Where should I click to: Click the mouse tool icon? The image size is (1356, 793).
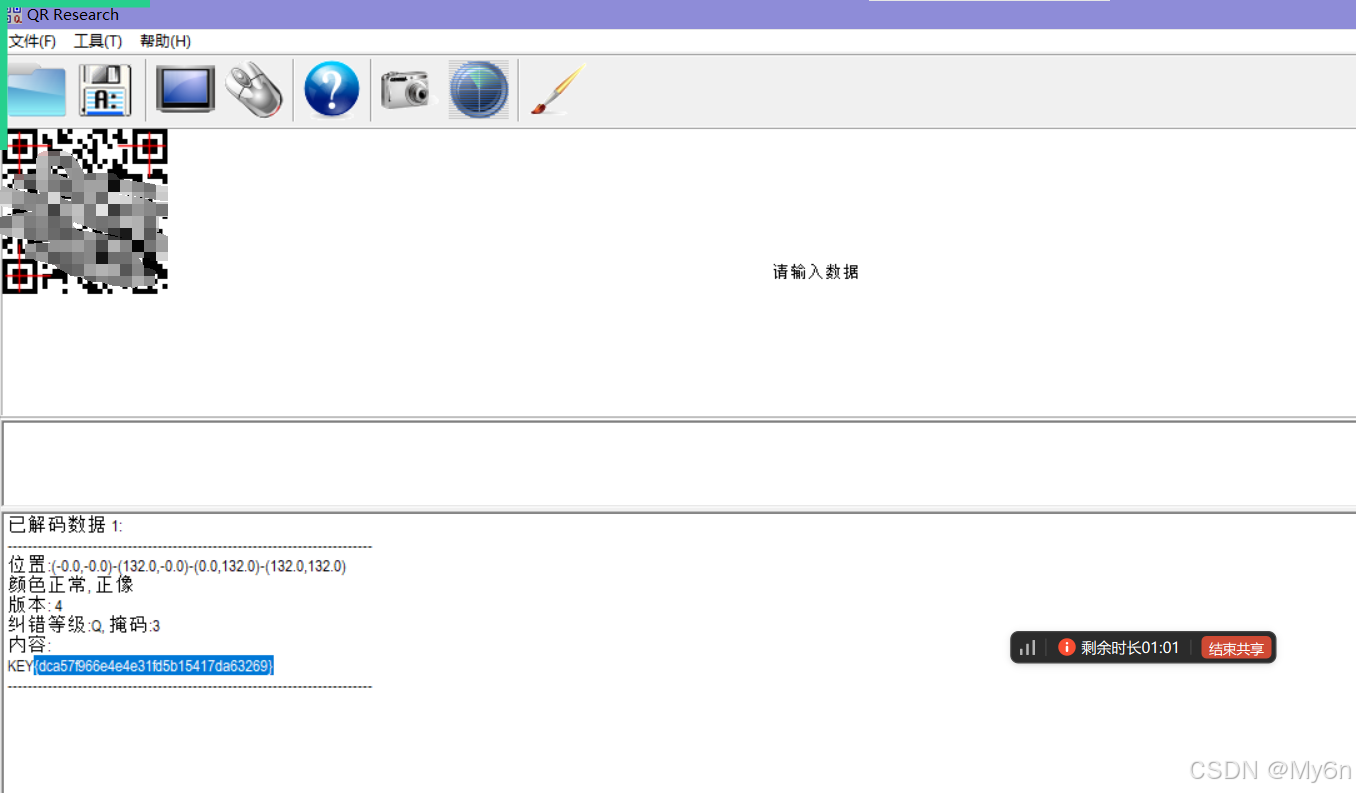pyautogui.click(x=253, y=90)
